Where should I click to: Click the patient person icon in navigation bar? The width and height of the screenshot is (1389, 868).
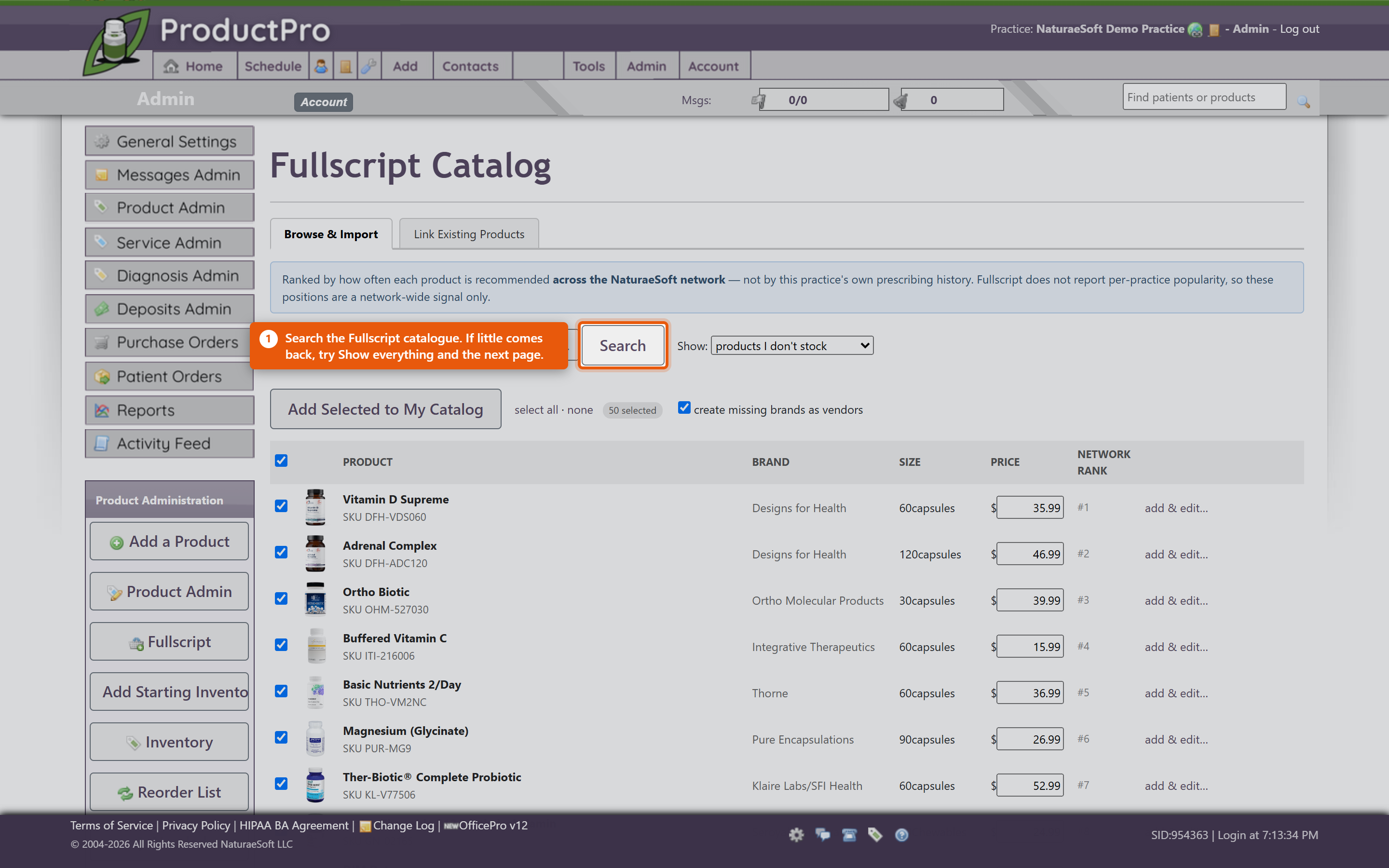[321, 67]
